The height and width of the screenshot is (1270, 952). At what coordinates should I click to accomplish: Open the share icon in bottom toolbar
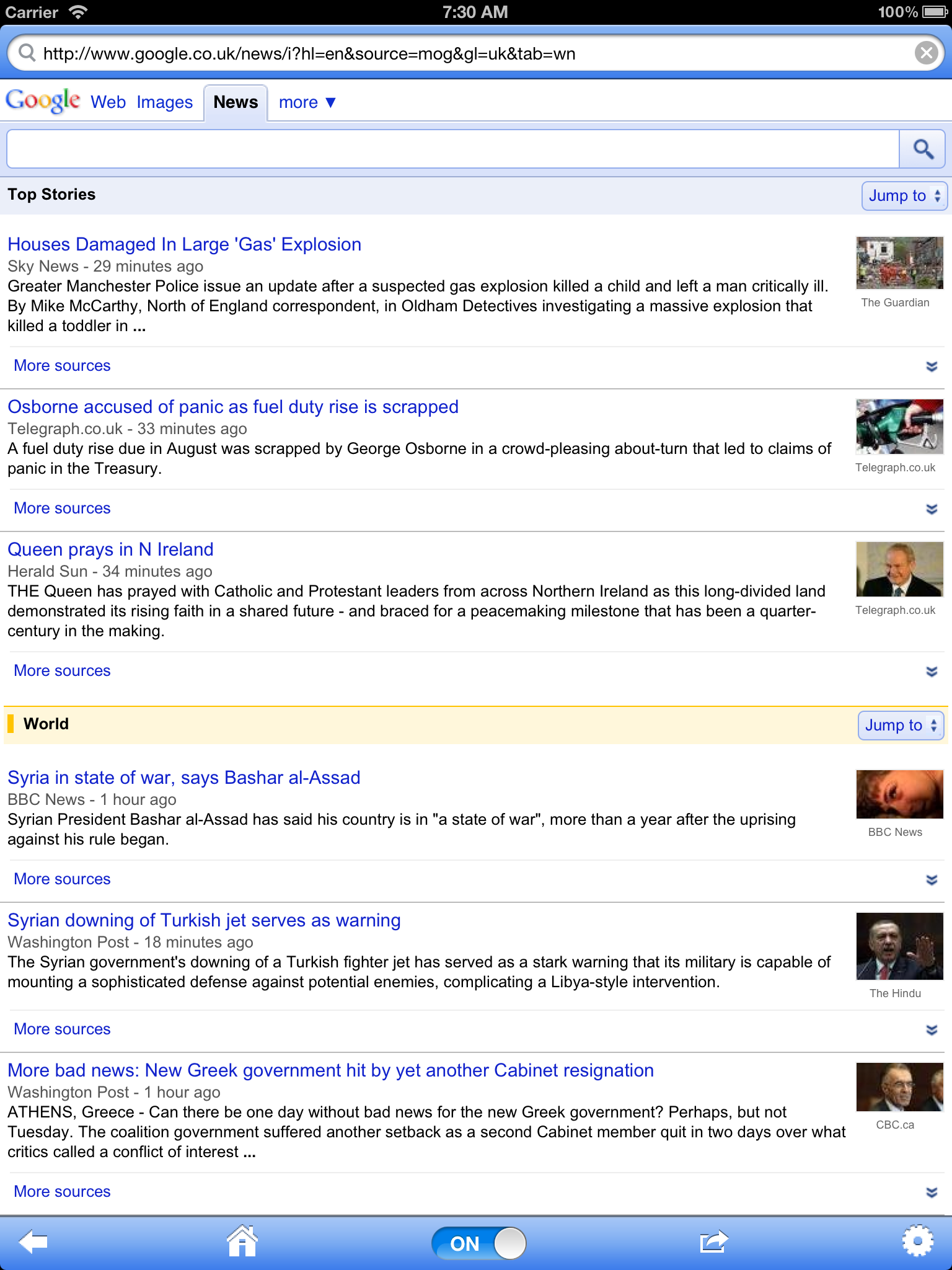coord(713,1241)
